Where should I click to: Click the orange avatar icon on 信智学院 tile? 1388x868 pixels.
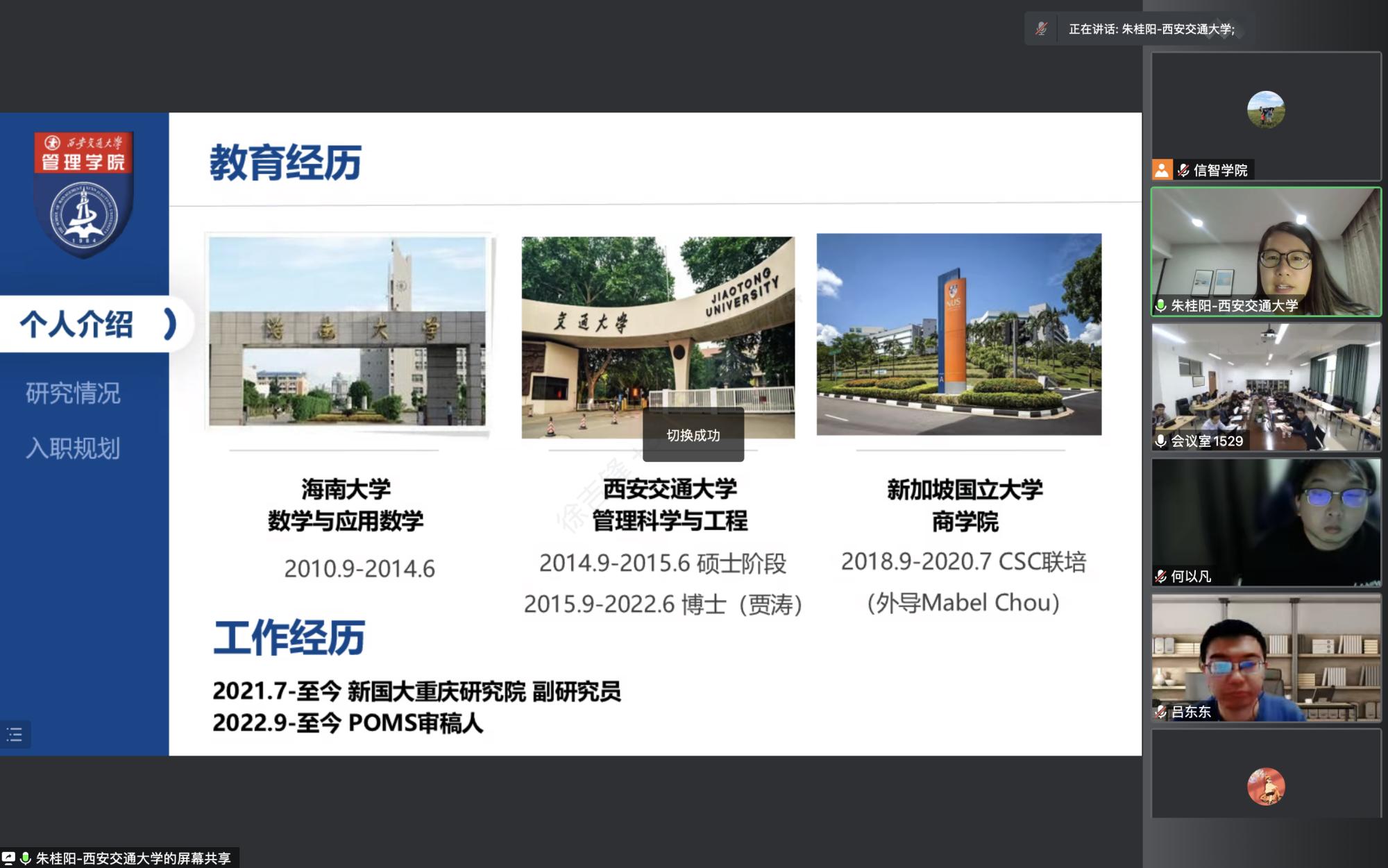click(1162, 169)
